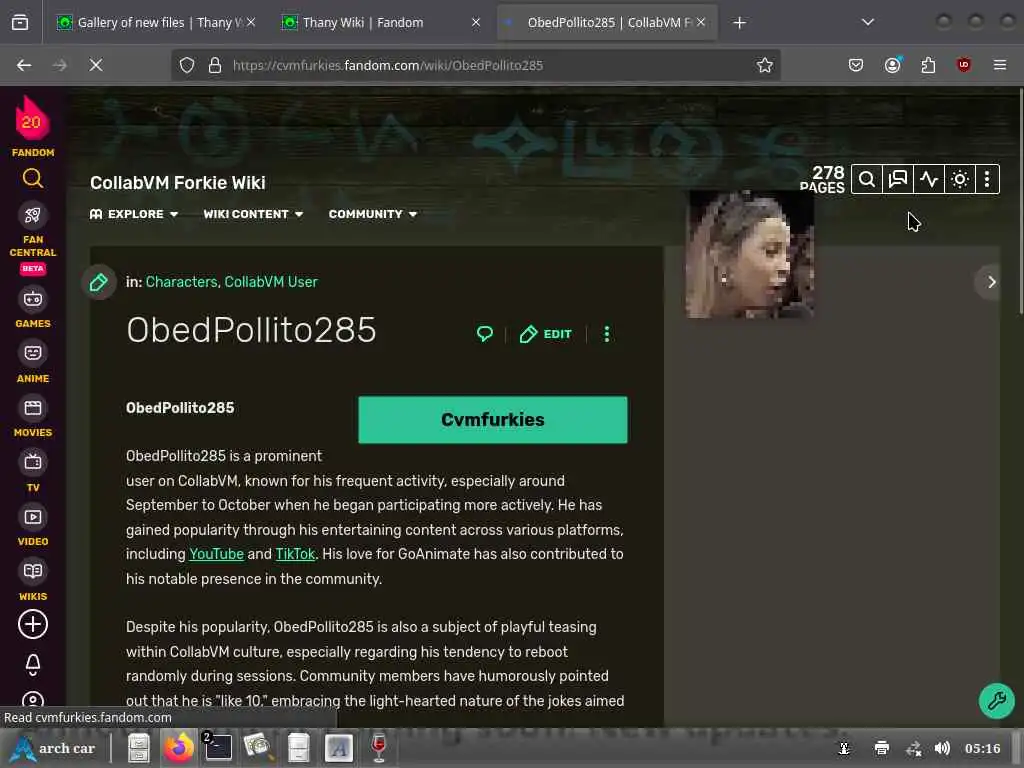
Task: Open the Fandom sidebar search icon
Action: (x=33, y=178)
